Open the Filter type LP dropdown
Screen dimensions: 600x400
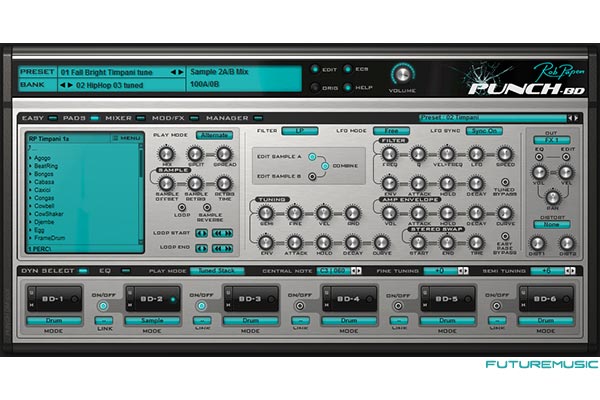(x=300, y=131)
